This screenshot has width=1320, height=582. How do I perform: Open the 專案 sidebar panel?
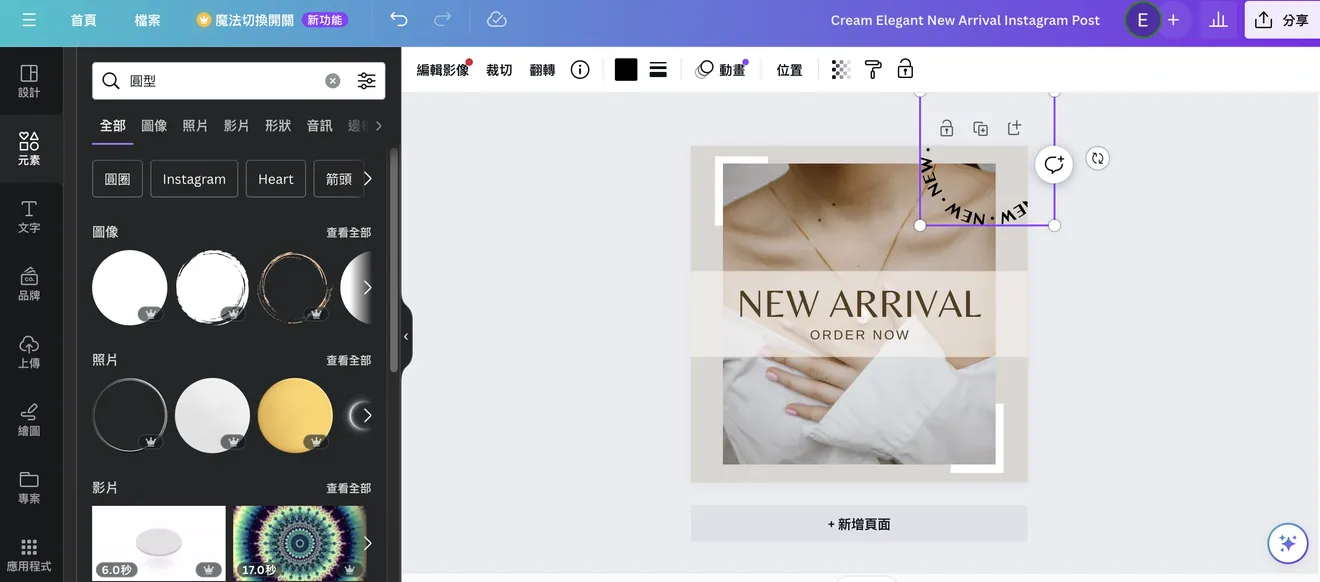pos(29,487)
